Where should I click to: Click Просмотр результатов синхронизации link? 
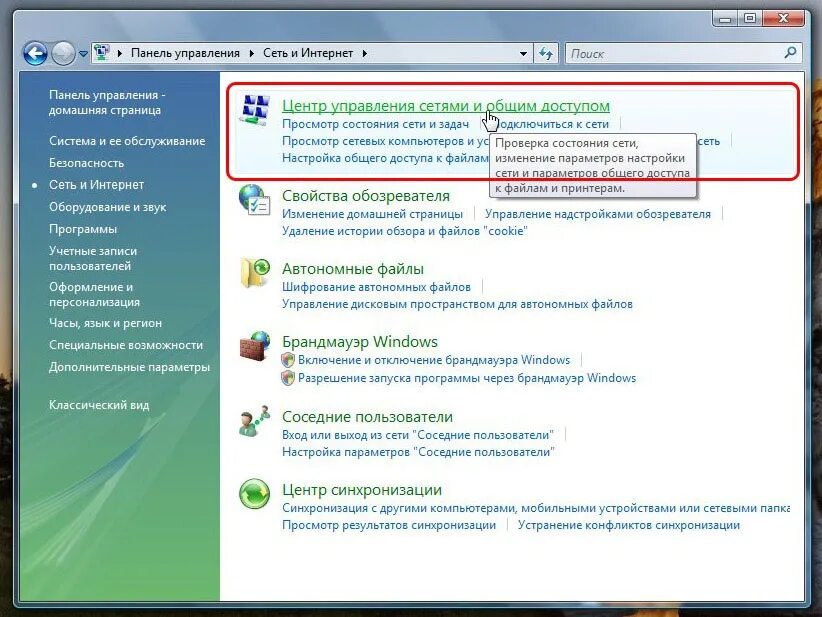pos(388,525)
